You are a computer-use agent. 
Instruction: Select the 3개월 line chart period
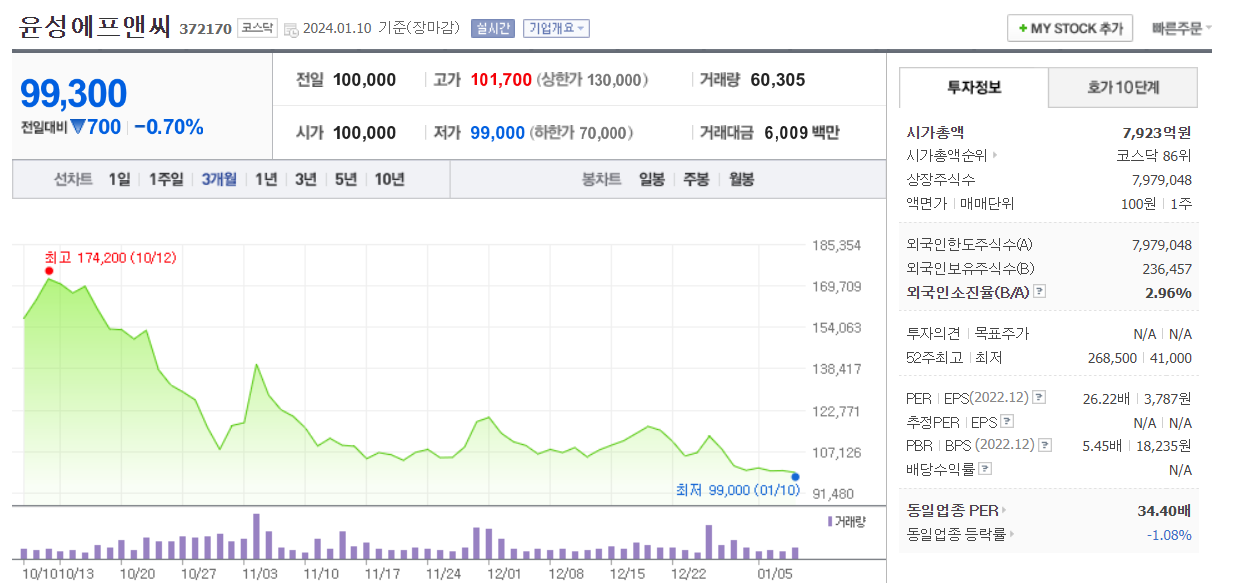tap(219, 179)
